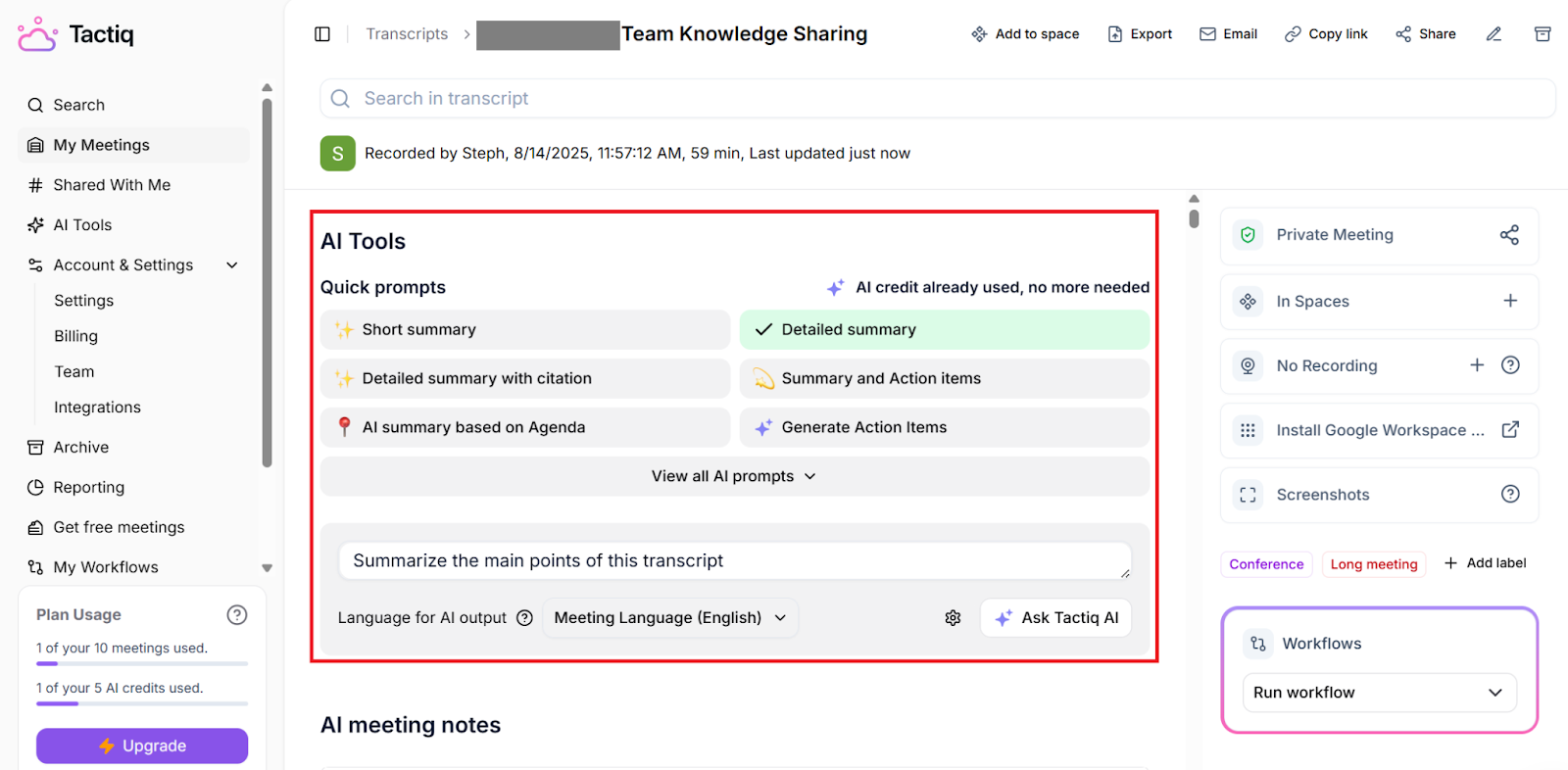Click the pencil edit title icon
Image resolution: width=1568 pixels, height=770 pixels.
click(x=1494, y=34)
